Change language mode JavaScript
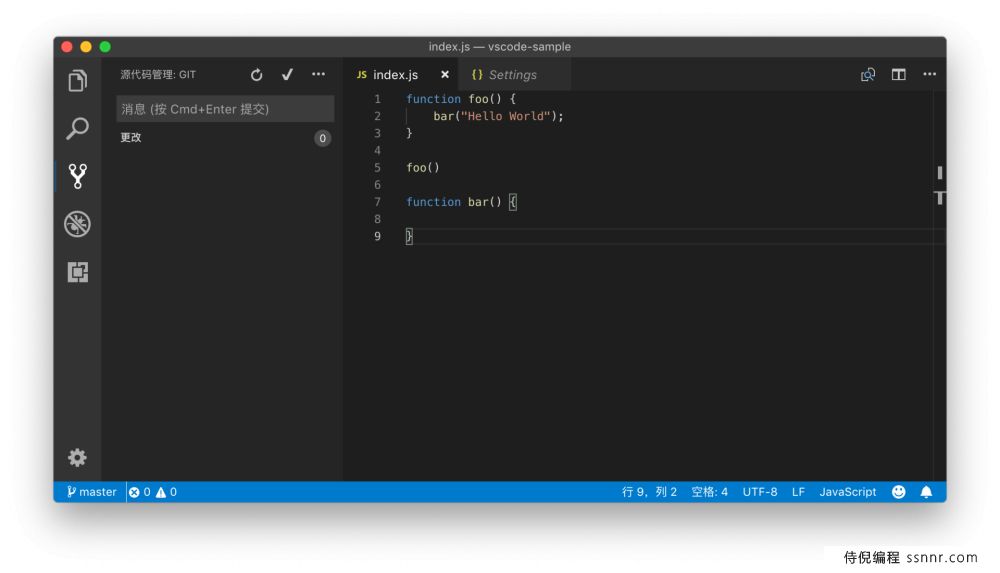This screenshot has height=573, width=1000. coord(848,492)
